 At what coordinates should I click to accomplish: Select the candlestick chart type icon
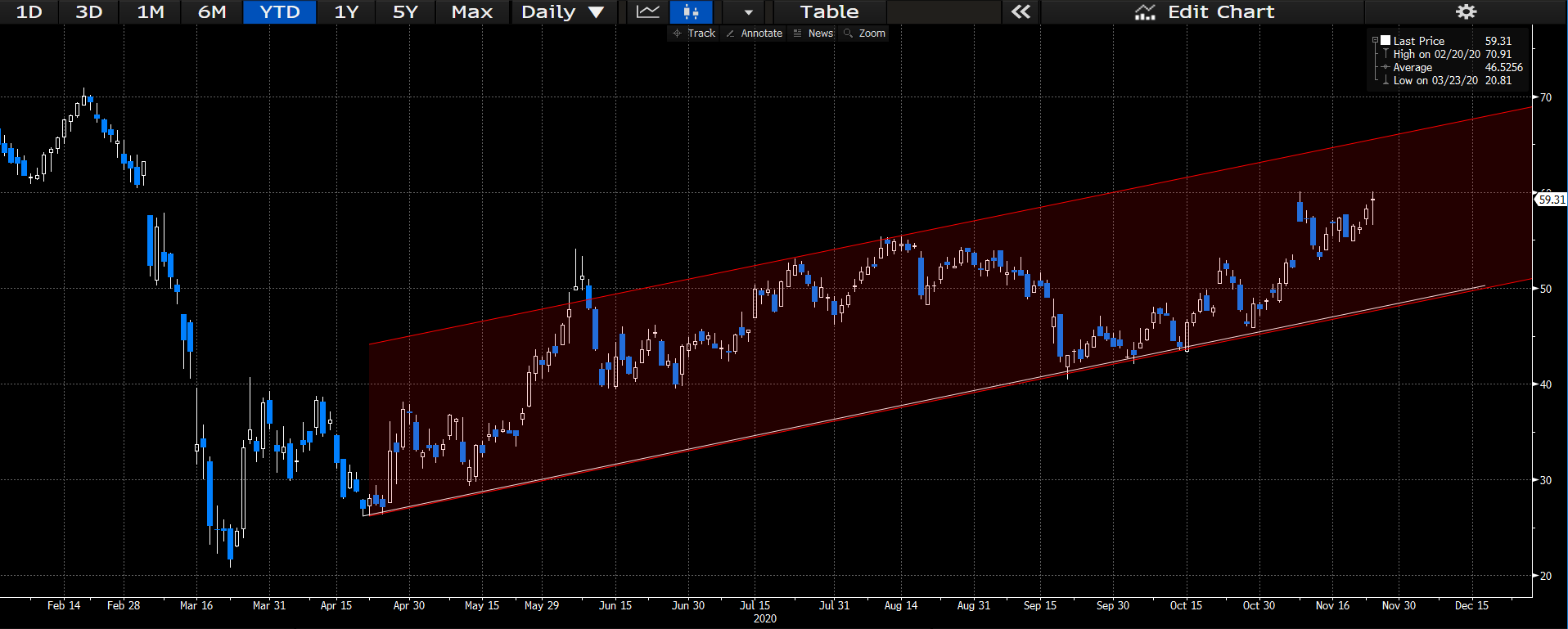691,11
